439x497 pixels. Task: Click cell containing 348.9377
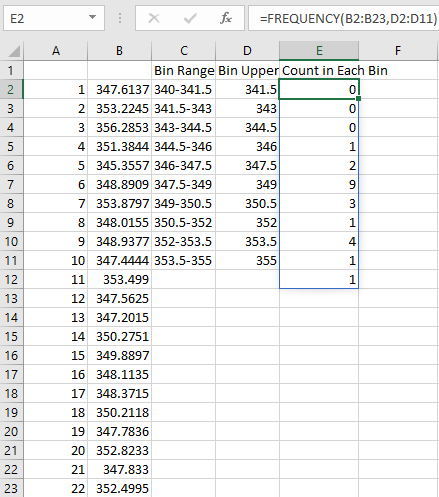(120, 241)
